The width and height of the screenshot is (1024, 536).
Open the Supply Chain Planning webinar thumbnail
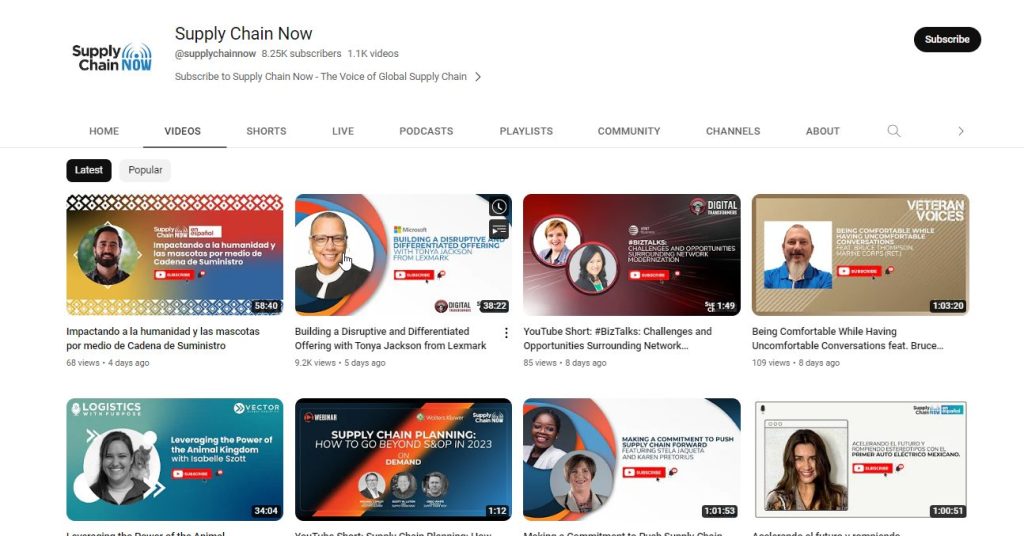click(403, 459)
